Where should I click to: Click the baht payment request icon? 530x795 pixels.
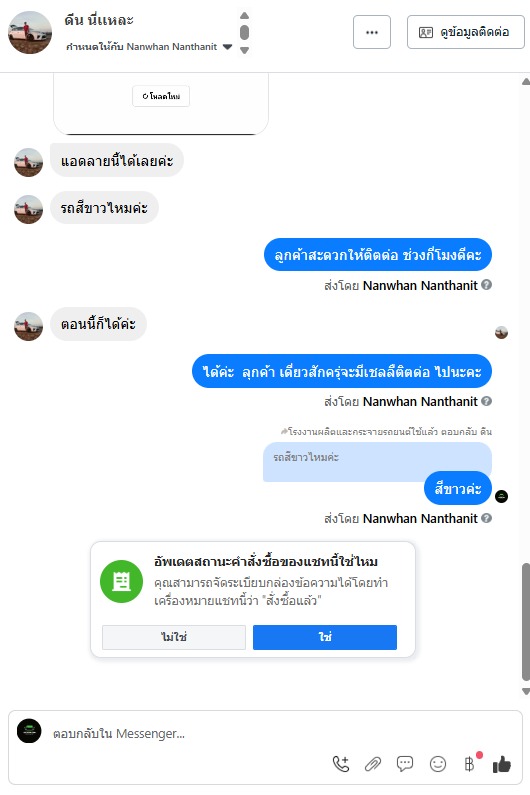pos(470,764)
